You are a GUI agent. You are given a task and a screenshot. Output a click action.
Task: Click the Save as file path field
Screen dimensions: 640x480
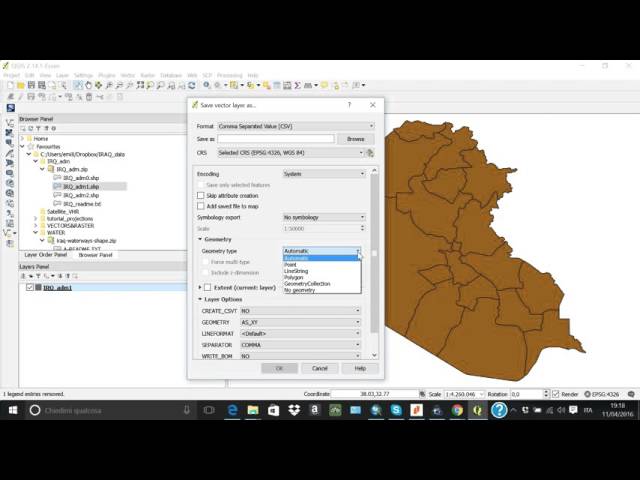[276, 139]
